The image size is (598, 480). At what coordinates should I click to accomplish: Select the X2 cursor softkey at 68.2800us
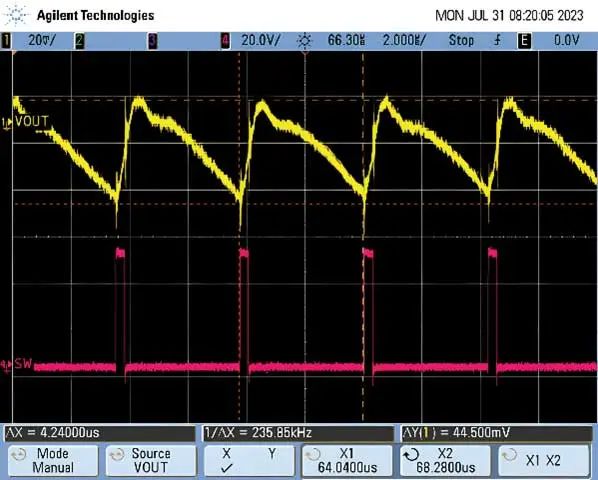(x=445, y=460)
